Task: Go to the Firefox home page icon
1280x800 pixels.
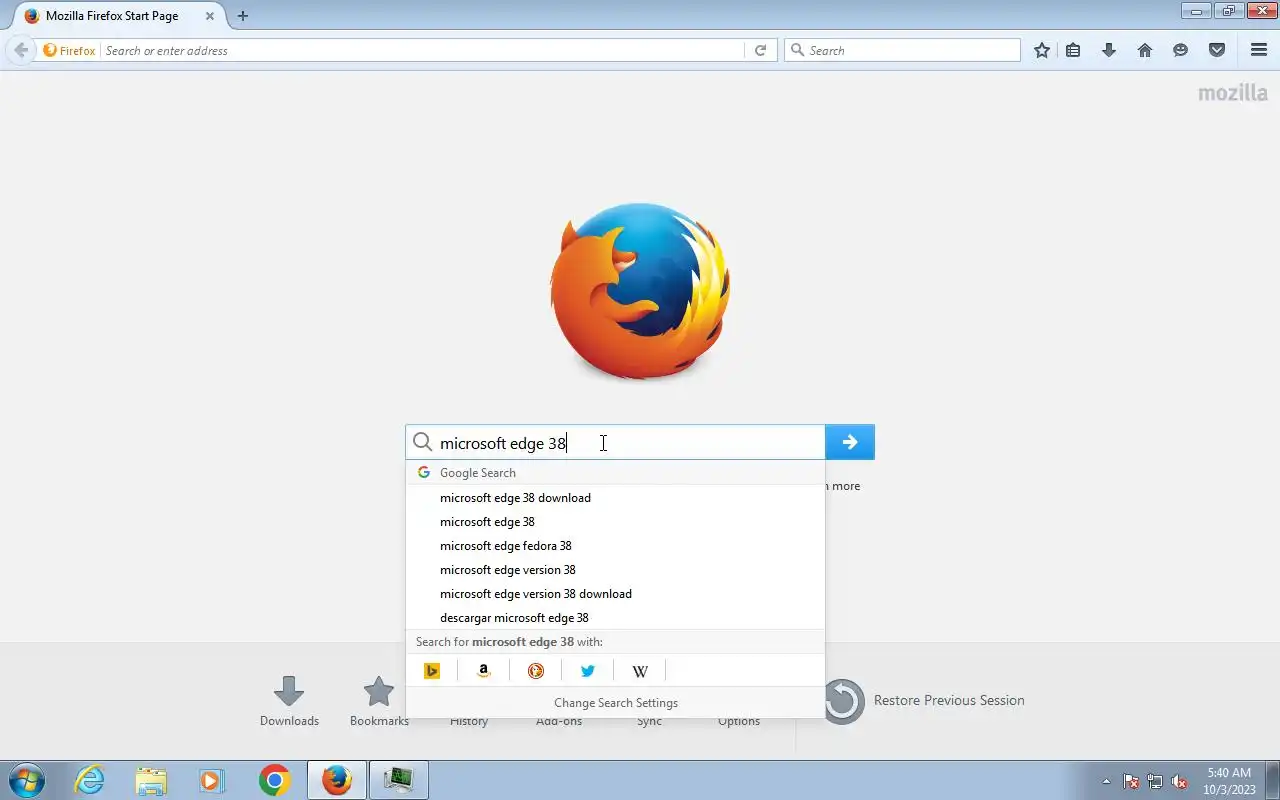Action: (x=1145, y=50)
